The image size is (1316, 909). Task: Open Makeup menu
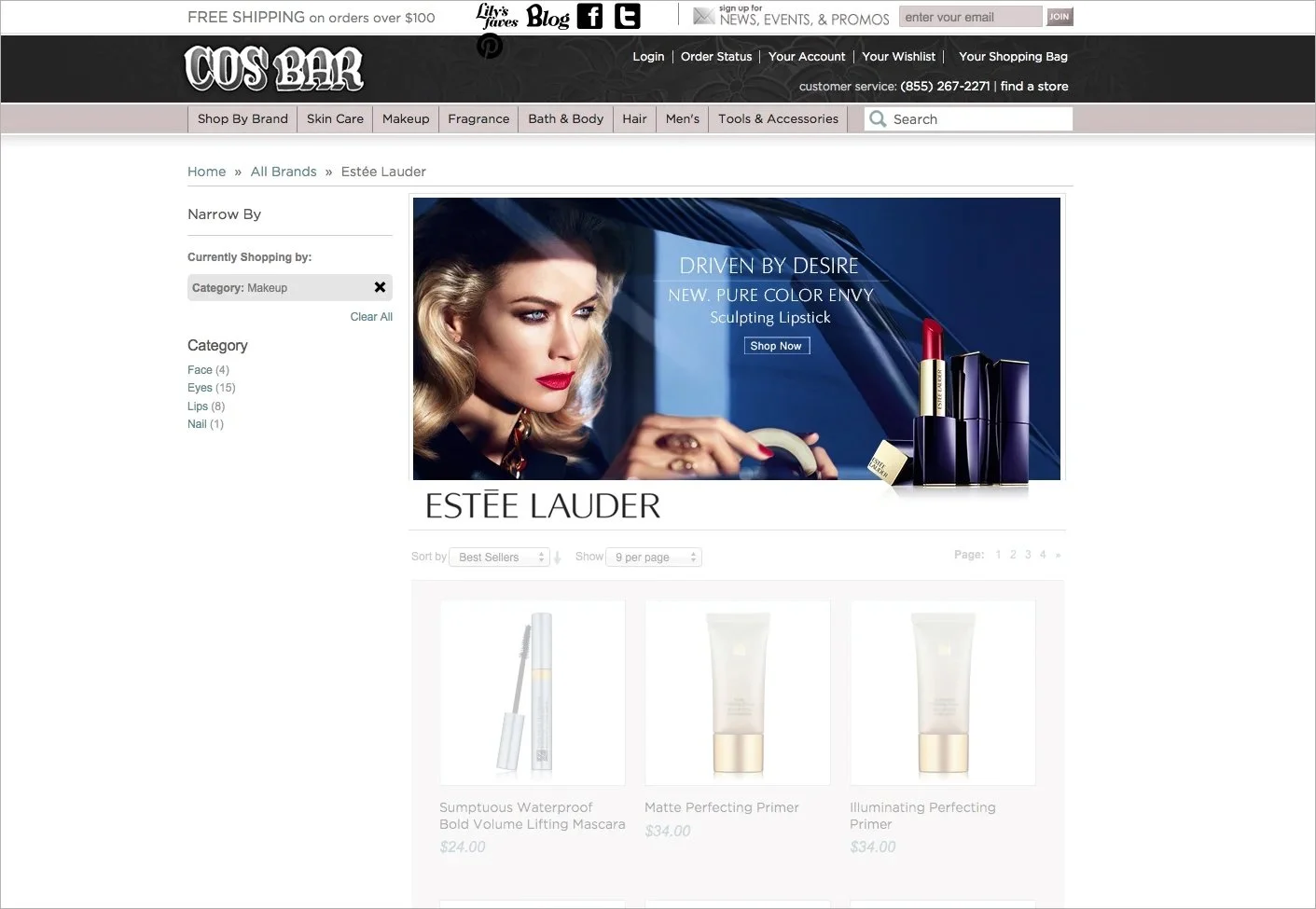click(x=406, y=118)
